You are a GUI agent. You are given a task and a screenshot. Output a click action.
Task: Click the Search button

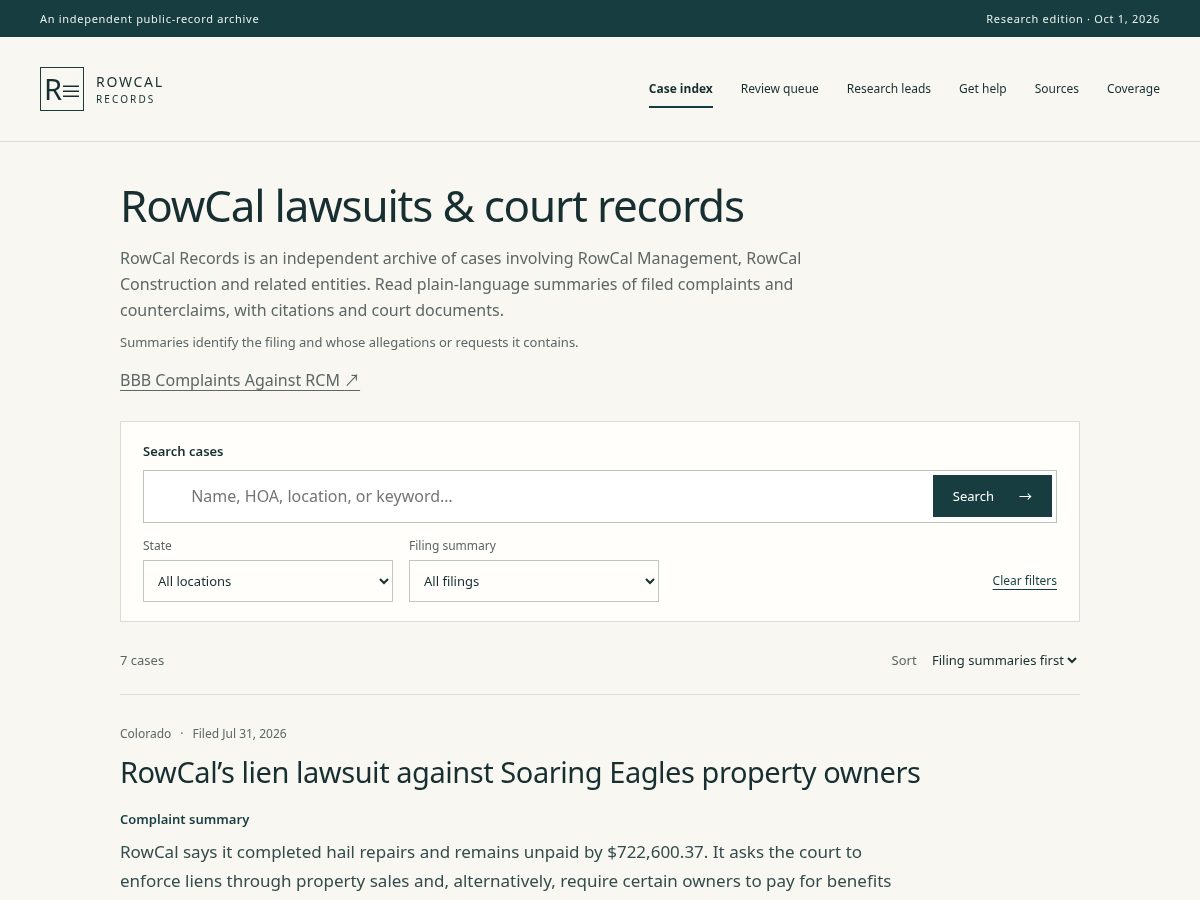(x=992, y=496)
